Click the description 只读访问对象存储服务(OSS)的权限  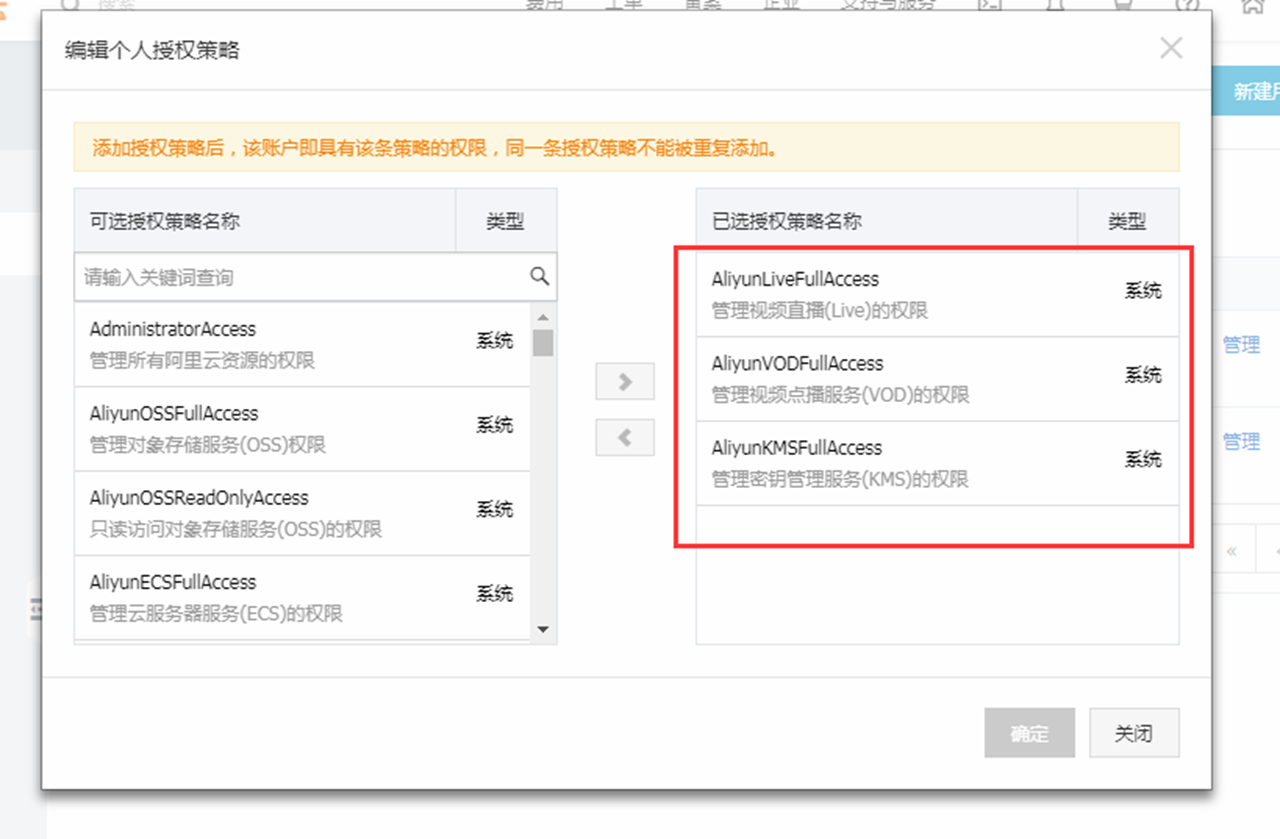click(x=235, y=528)
